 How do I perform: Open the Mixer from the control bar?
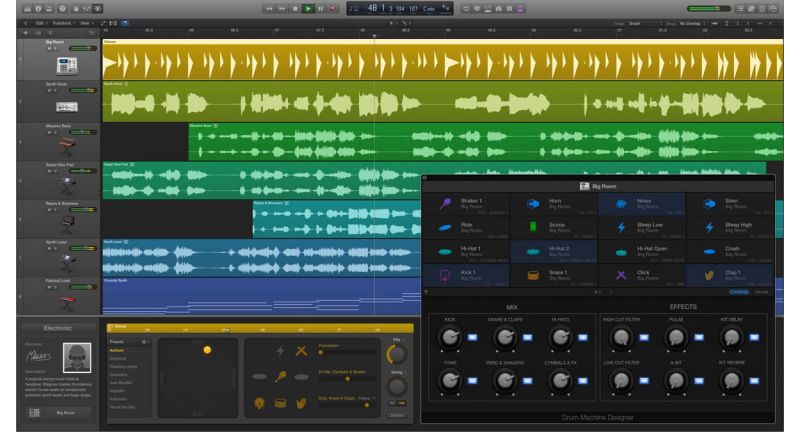[87, 9]
